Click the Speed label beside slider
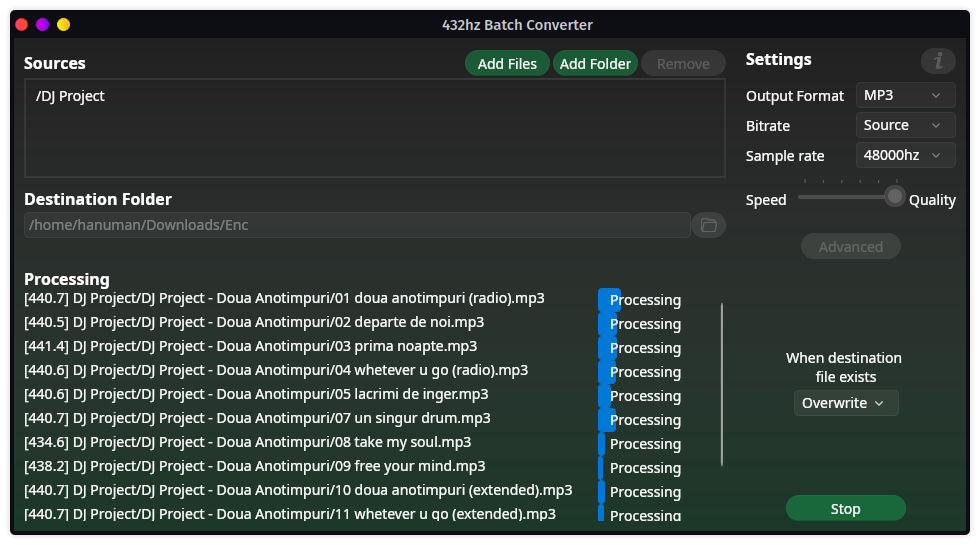 click(766, 200)
